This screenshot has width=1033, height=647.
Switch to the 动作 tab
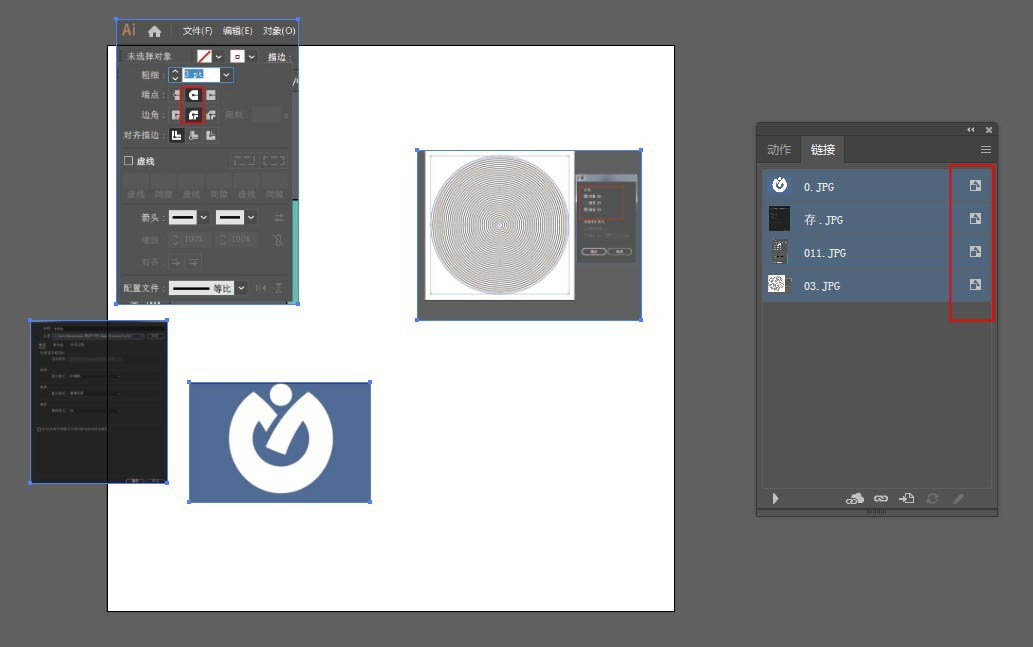pyautogui.click(x=779, y=150)
